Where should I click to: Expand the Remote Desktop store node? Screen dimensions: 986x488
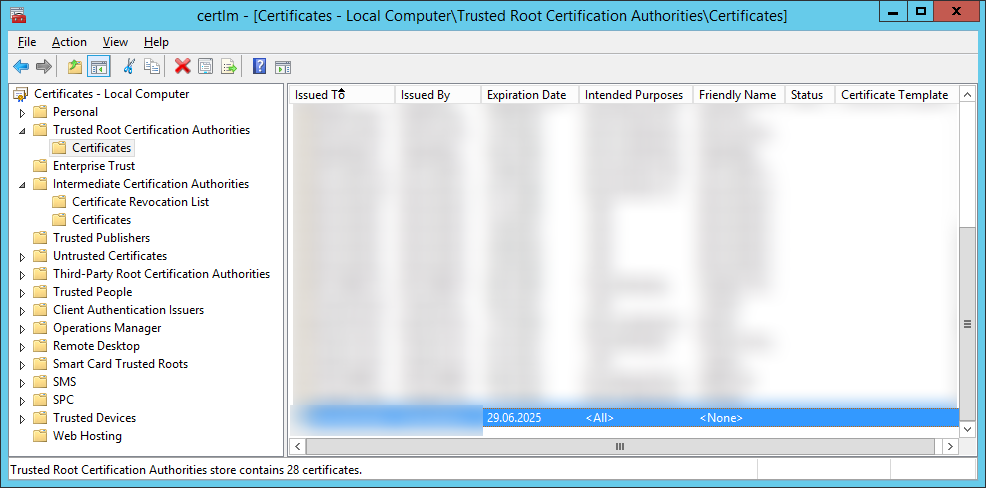pyautogui.click(x=22, y=346)
